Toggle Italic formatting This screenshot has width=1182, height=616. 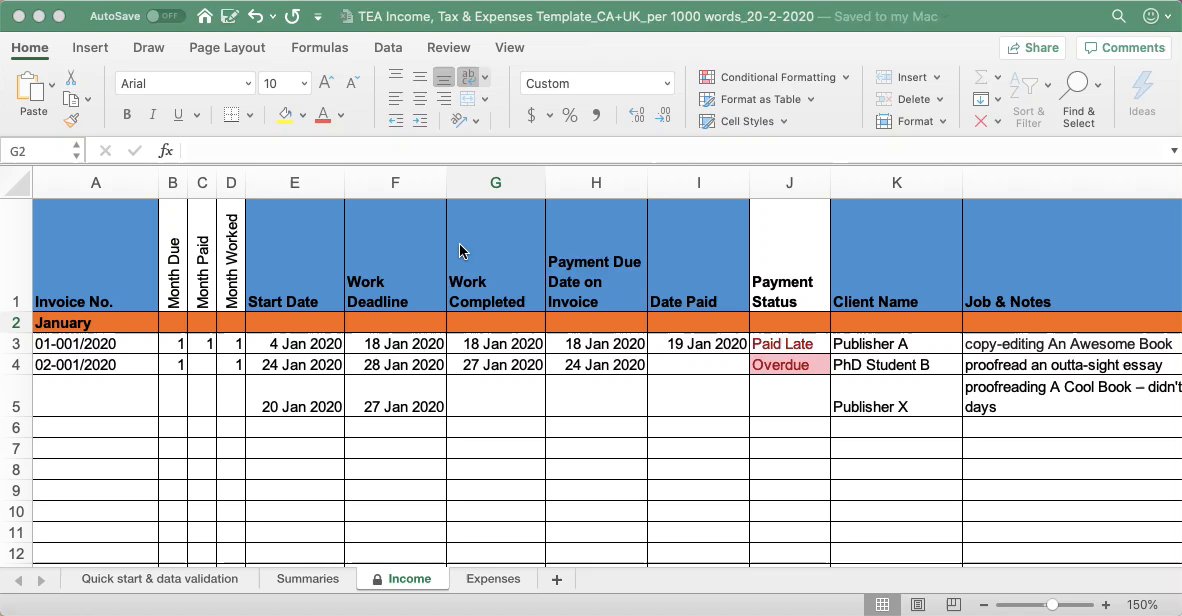[152, 115]
